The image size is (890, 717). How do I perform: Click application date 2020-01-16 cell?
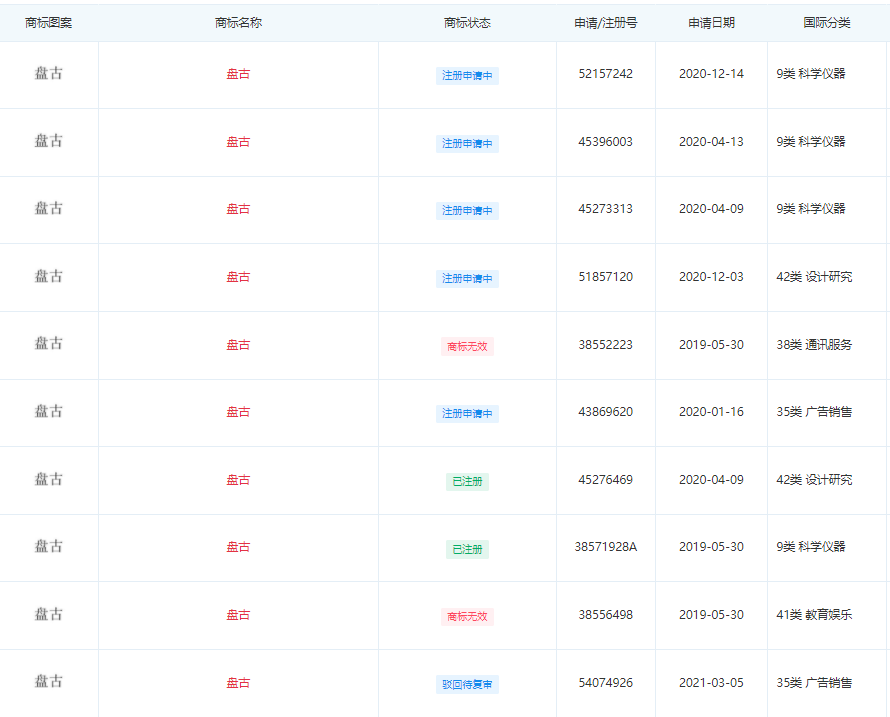tap(711, 412)
